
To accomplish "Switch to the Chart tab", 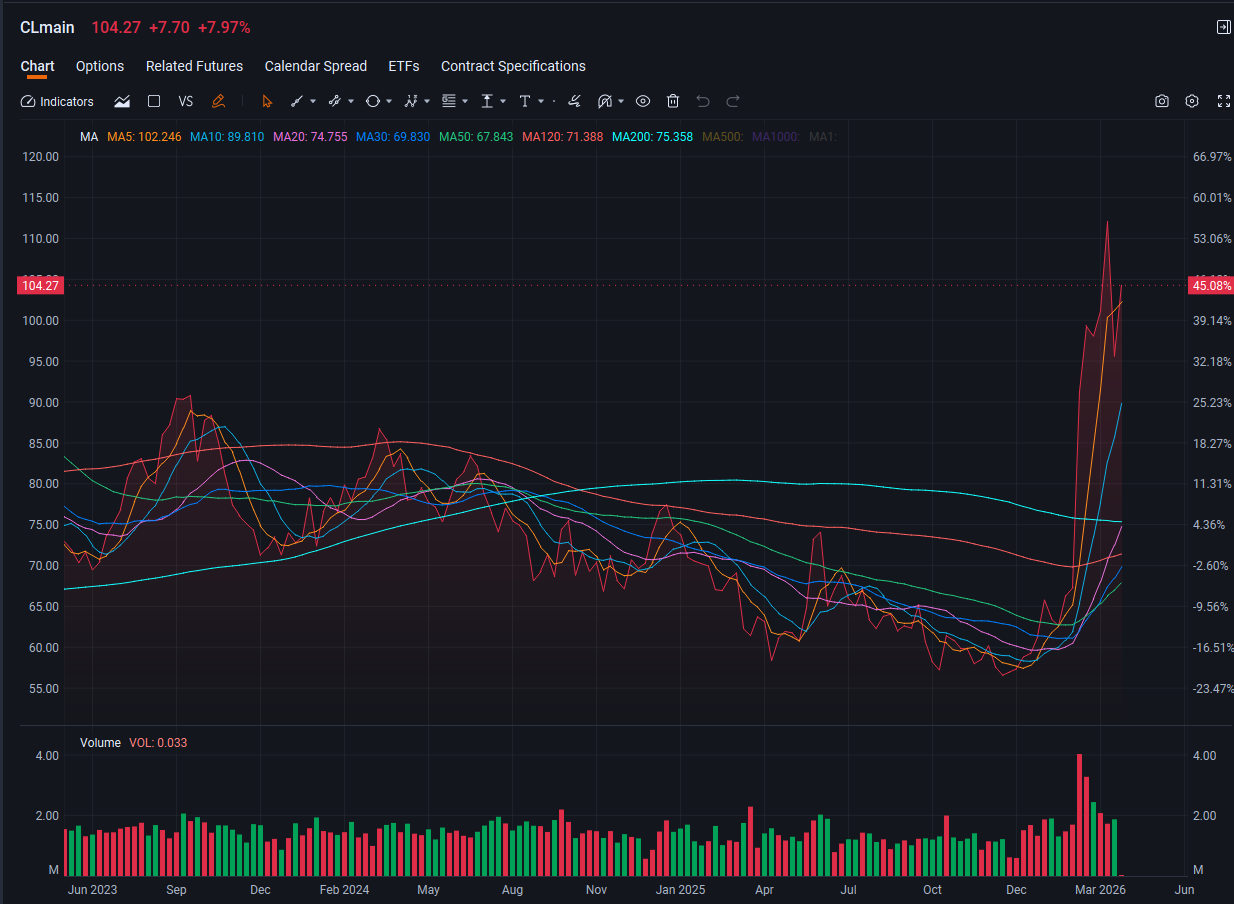I will 37,66.
